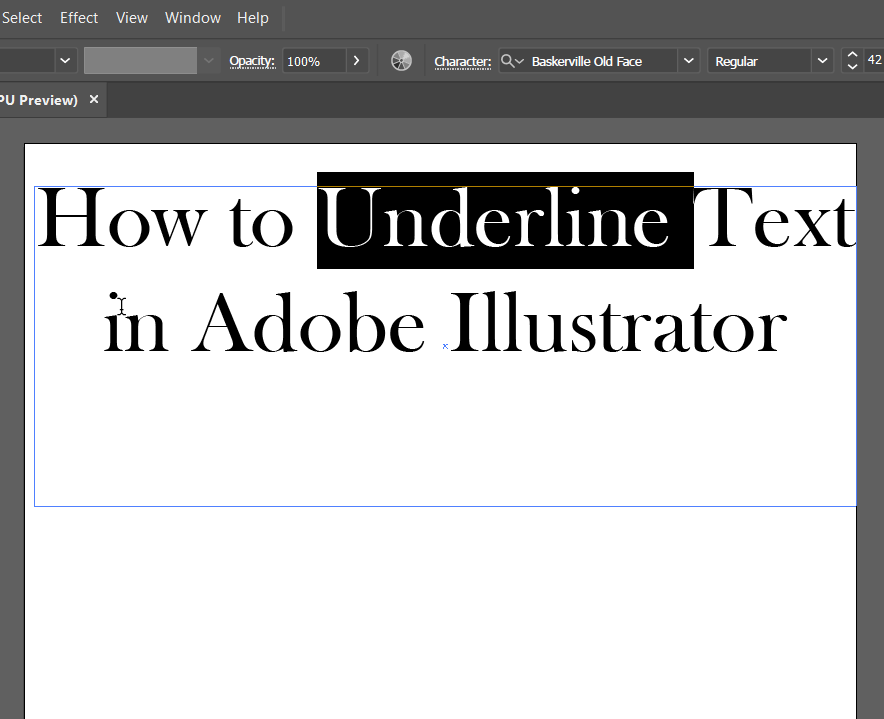Click the font size value field

tap(874, 60)
